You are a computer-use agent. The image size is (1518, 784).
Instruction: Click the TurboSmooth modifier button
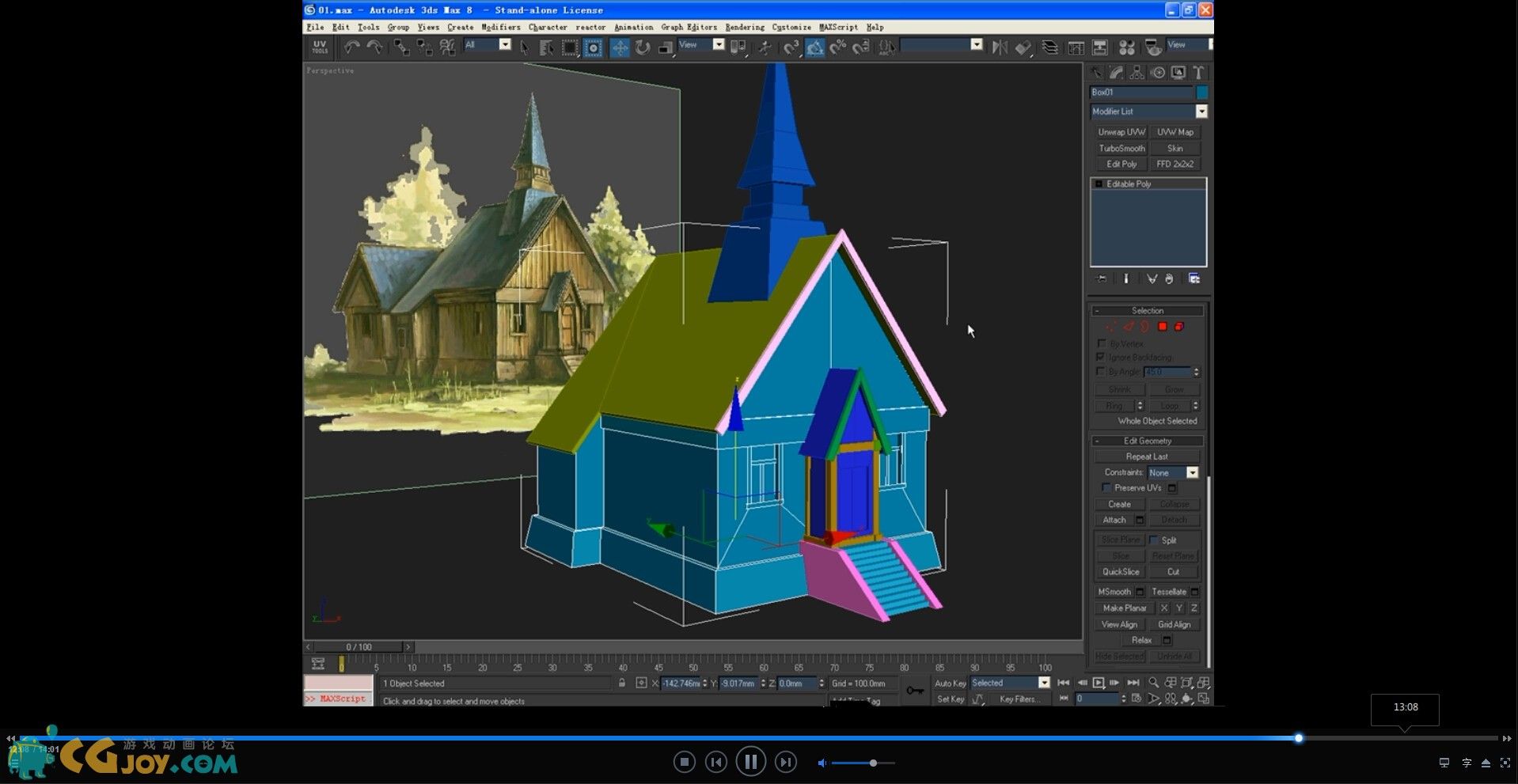point(1121,148)
